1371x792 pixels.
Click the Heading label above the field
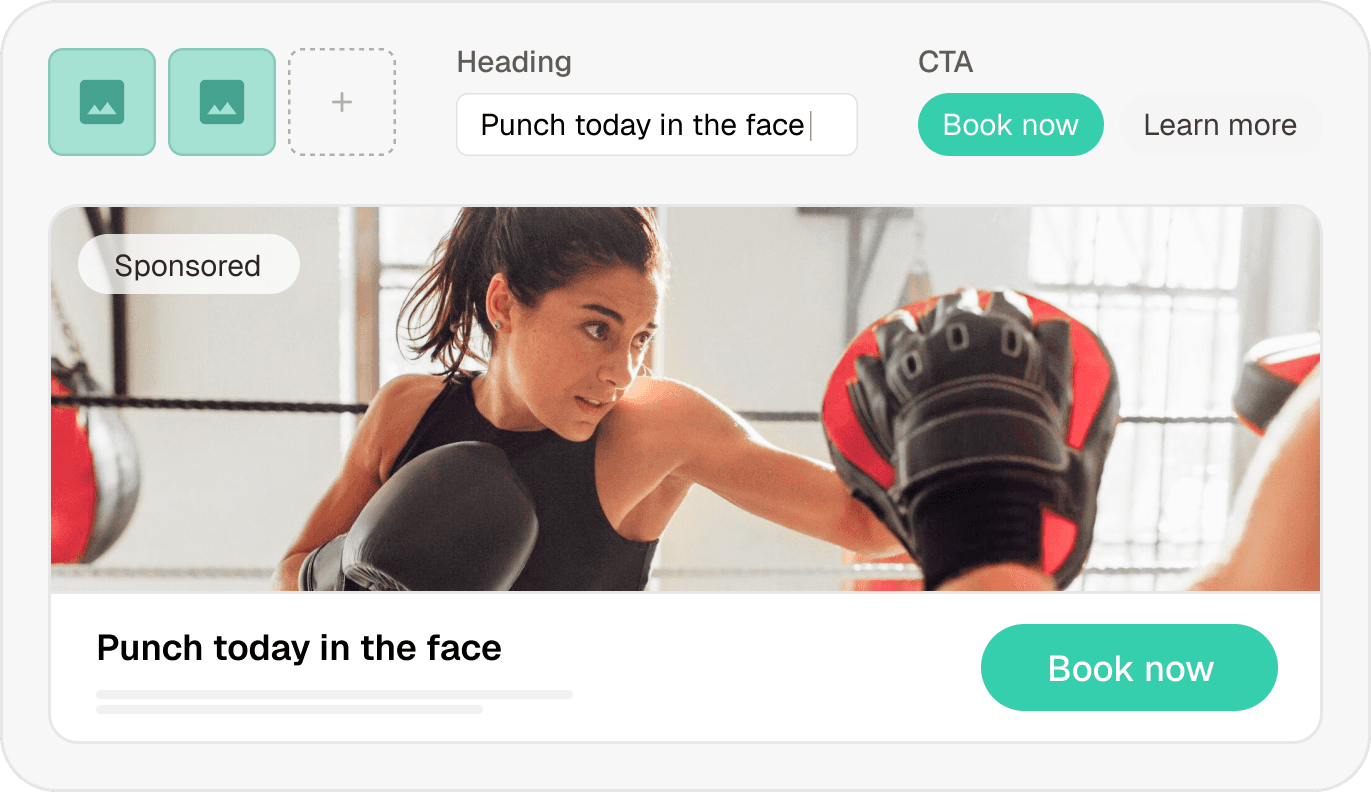coord(514,63)
